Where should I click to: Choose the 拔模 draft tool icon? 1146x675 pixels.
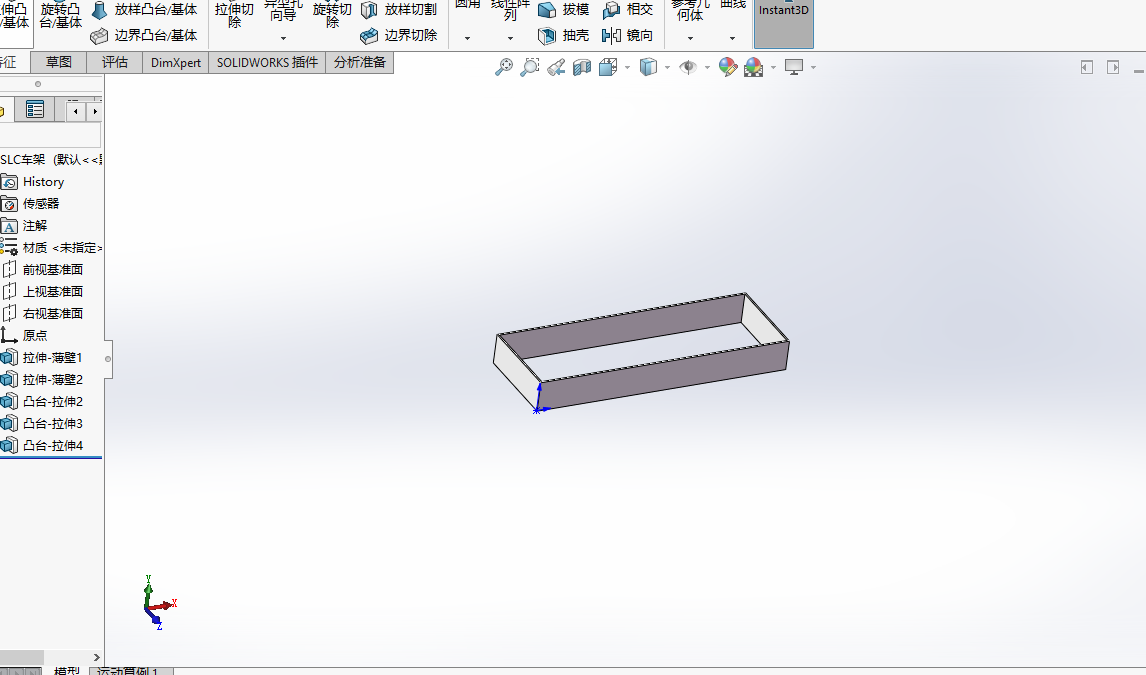click(547, 10)
